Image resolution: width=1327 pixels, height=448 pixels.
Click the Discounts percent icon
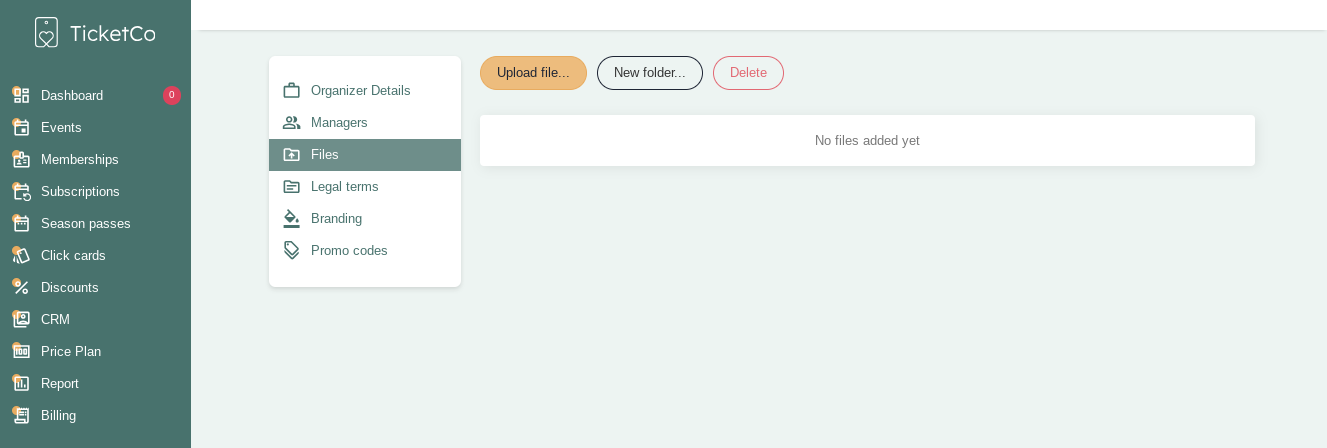pyautogui.click(x=21, y=287)
